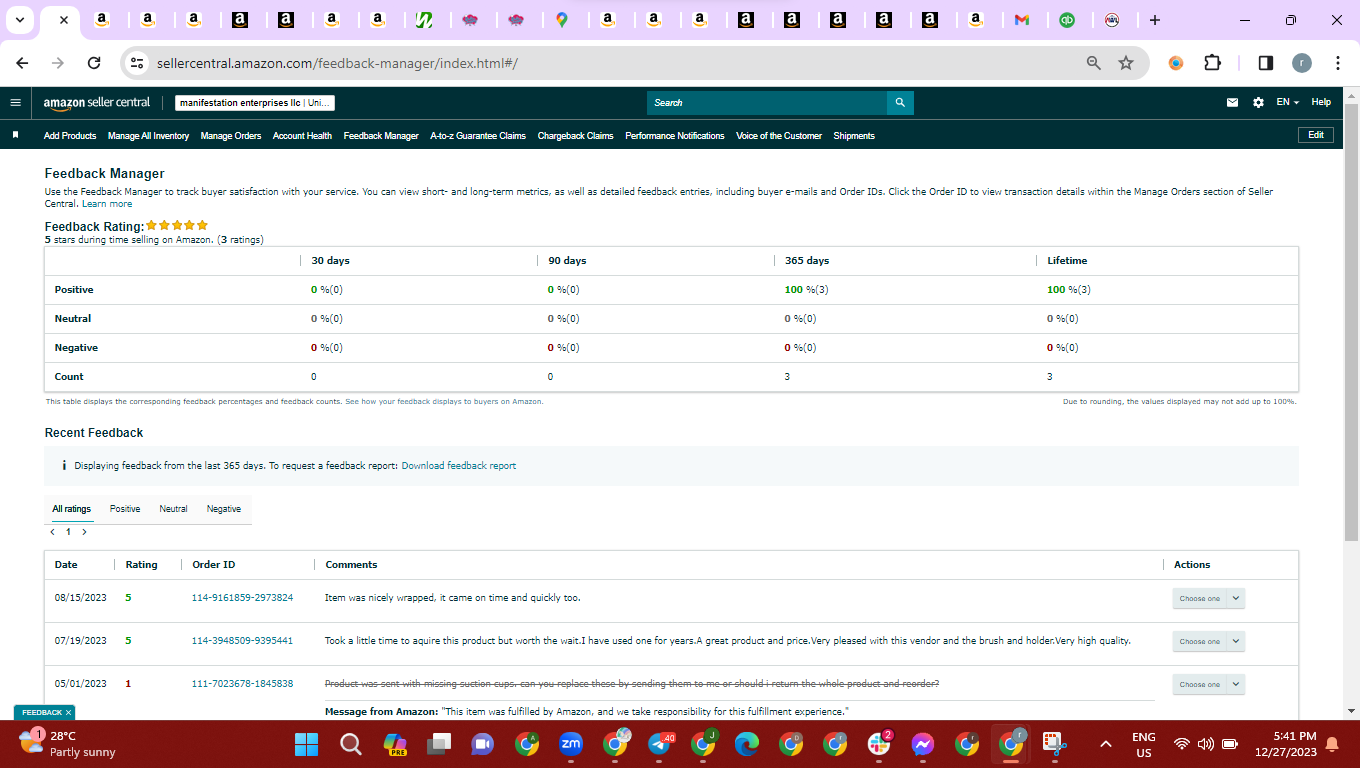Open Windows taskbar search
The image size is (1360, 768).
350,744
